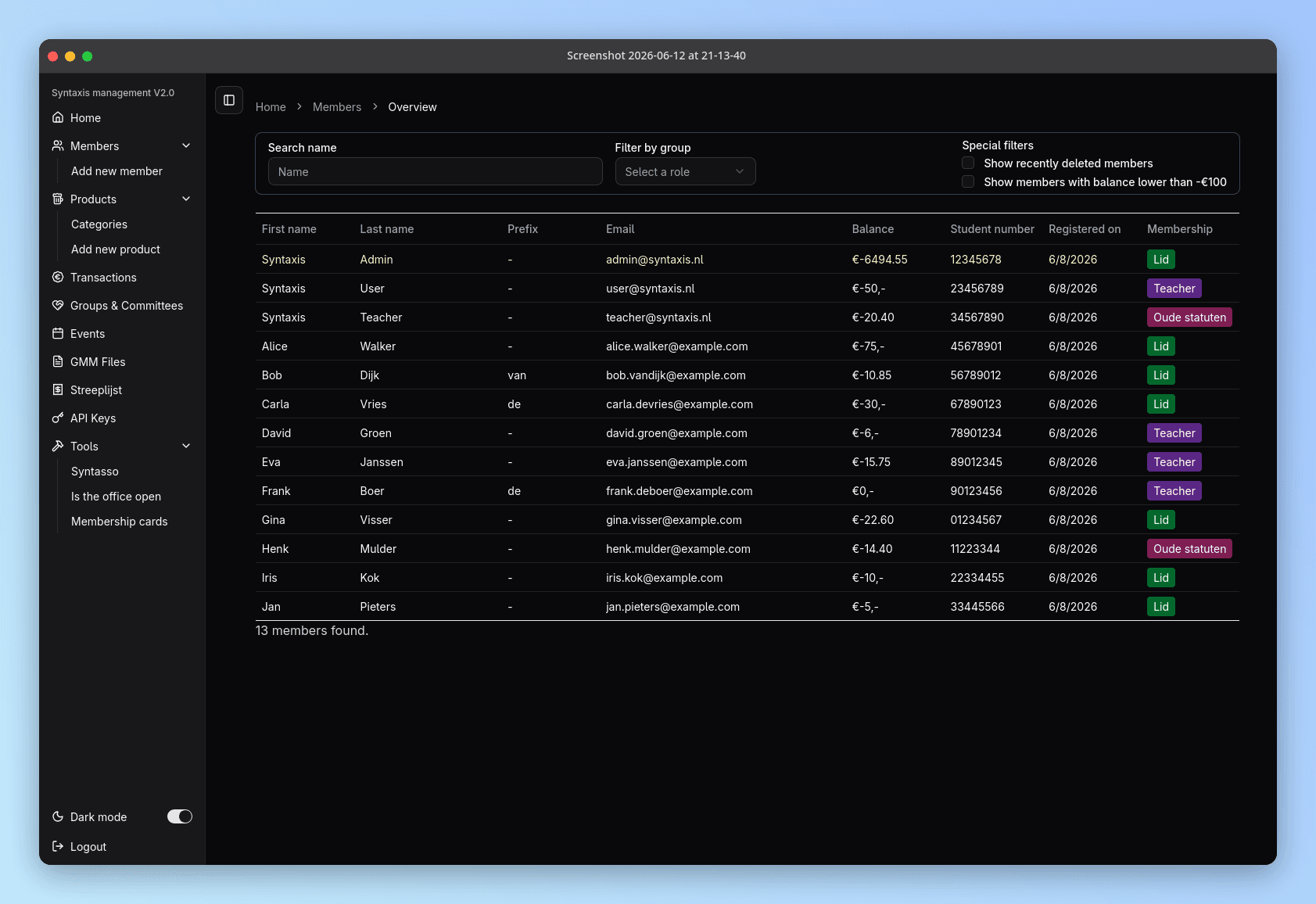Click the Lid badge for Syntaxis Admin
This screenshot has height=904, width=1316.
(1161, 259)
